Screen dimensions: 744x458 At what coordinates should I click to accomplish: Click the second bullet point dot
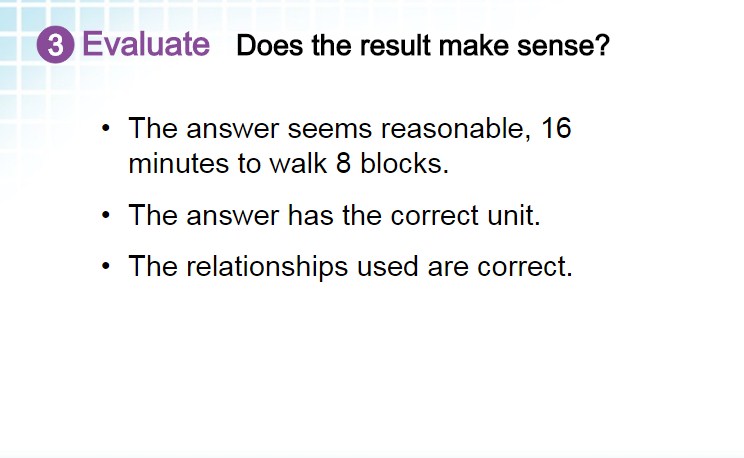(105, 215)
